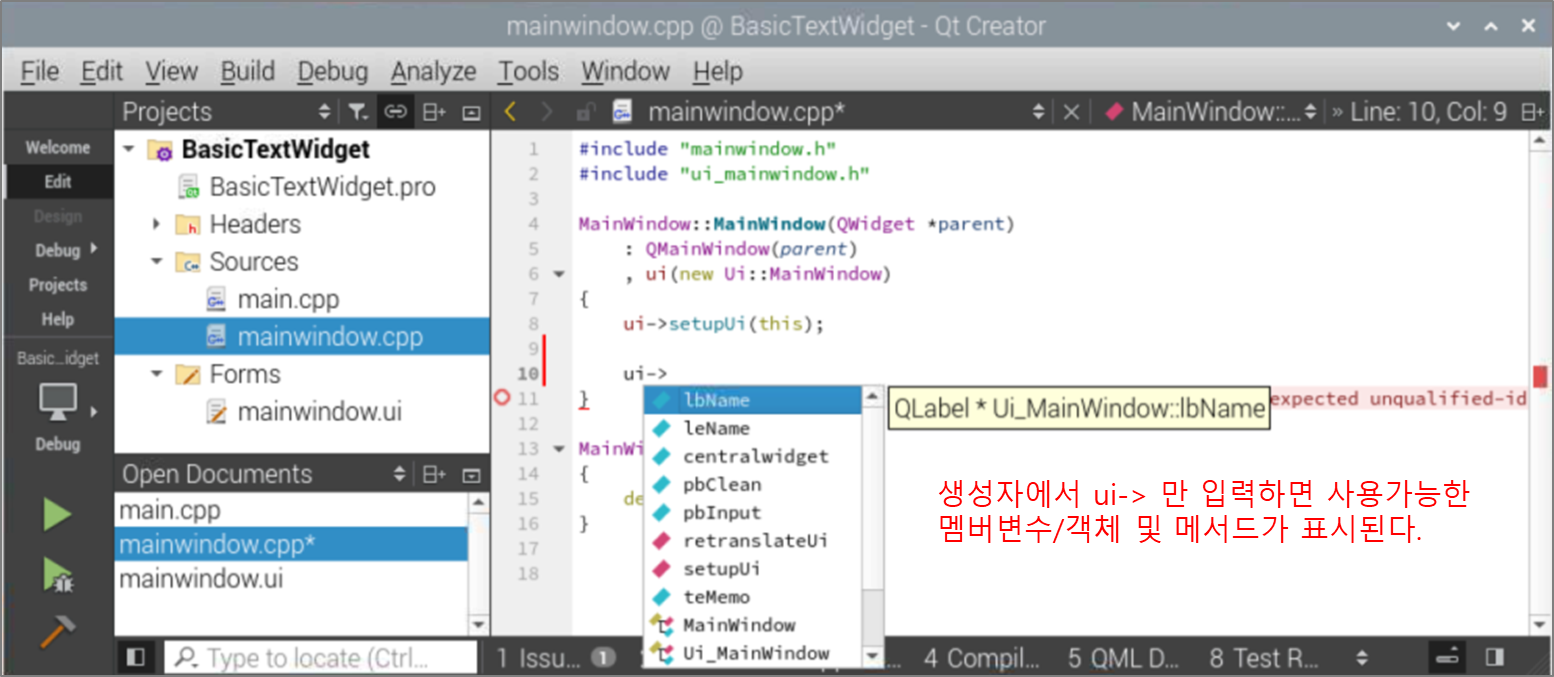Open the 8 Test Results pane
Viewport: 1554px width, 677px height.
[x=1263, y=657]
